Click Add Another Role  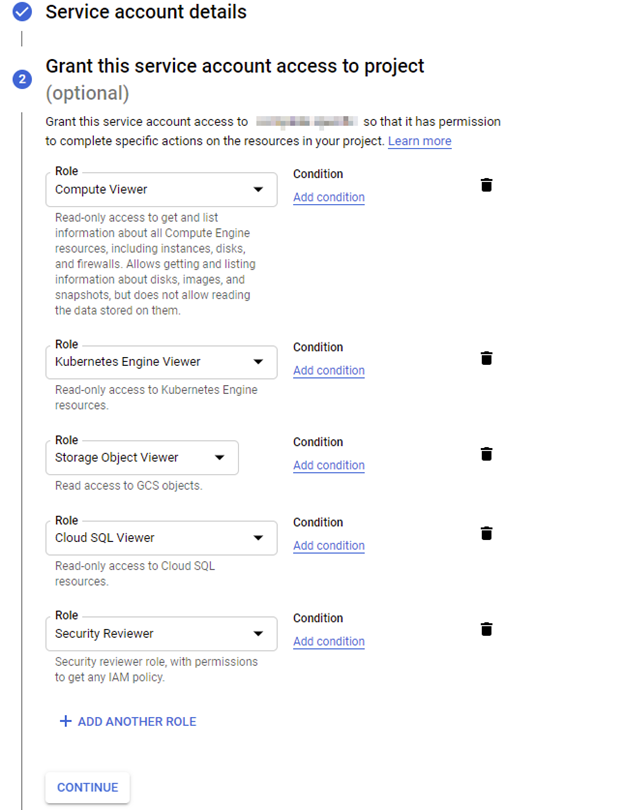(x=128, y=721)
